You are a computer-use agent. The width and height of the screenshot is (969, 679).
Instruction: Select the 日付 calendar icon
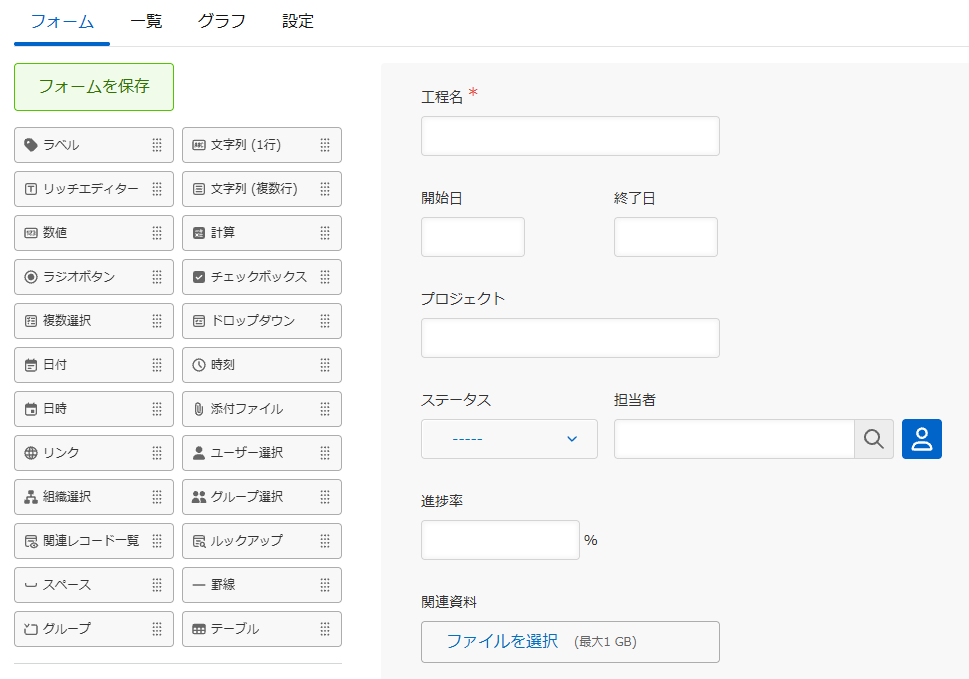click(30, 365)
